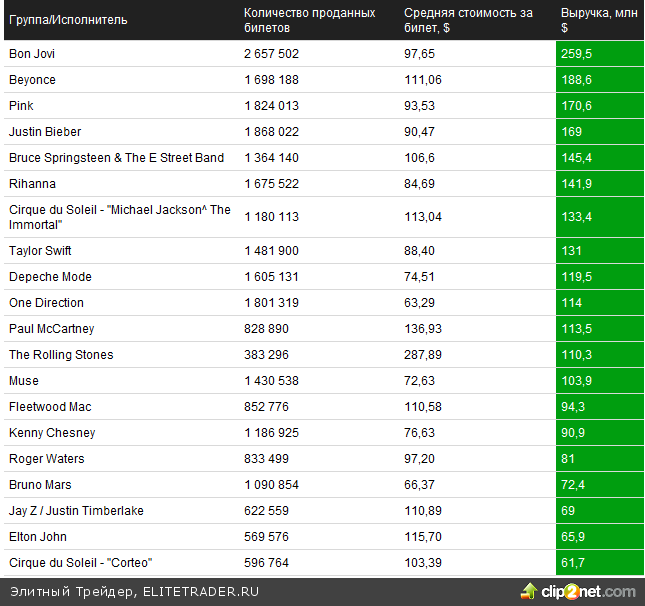Select the Elton John revenue cell 65,9
The height and width of the screenshot is (606, 645).
coord(597,537)
